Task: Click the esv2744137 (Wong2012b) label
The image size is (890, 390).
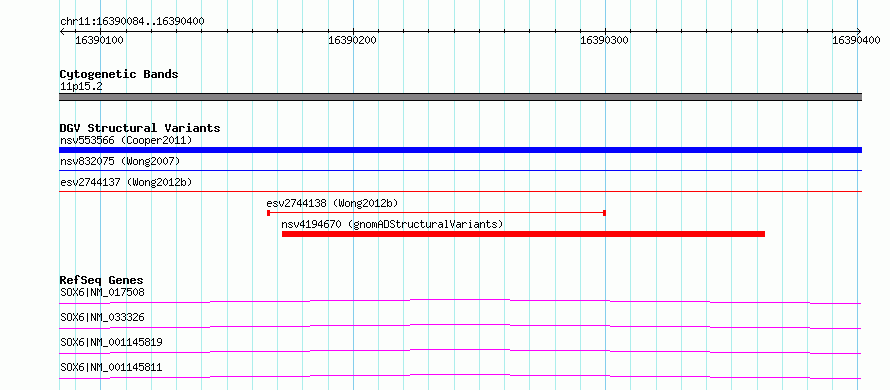Action: 126,182
